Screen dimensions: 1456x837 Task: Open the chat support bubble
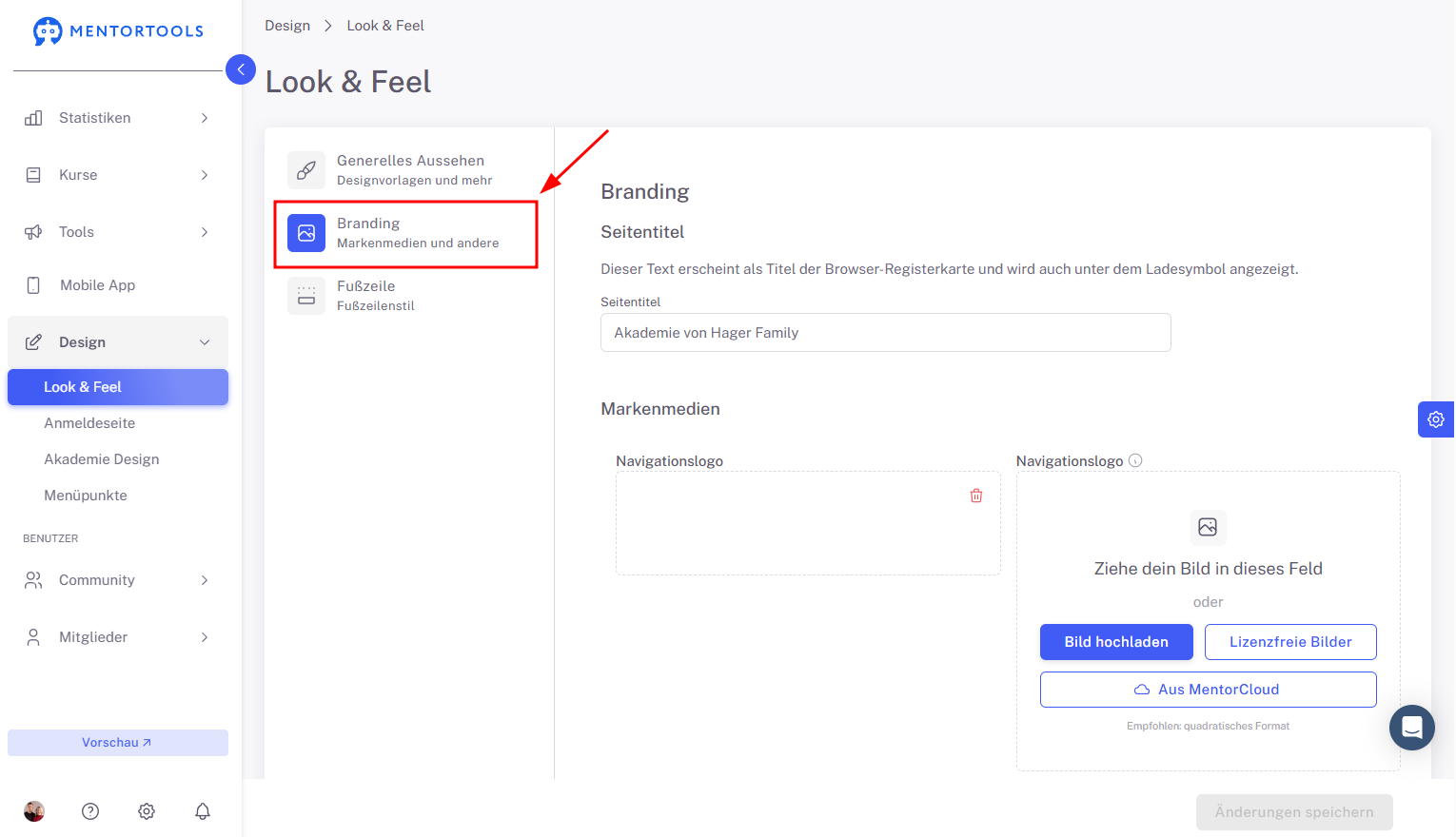[x=1412, y=728]
